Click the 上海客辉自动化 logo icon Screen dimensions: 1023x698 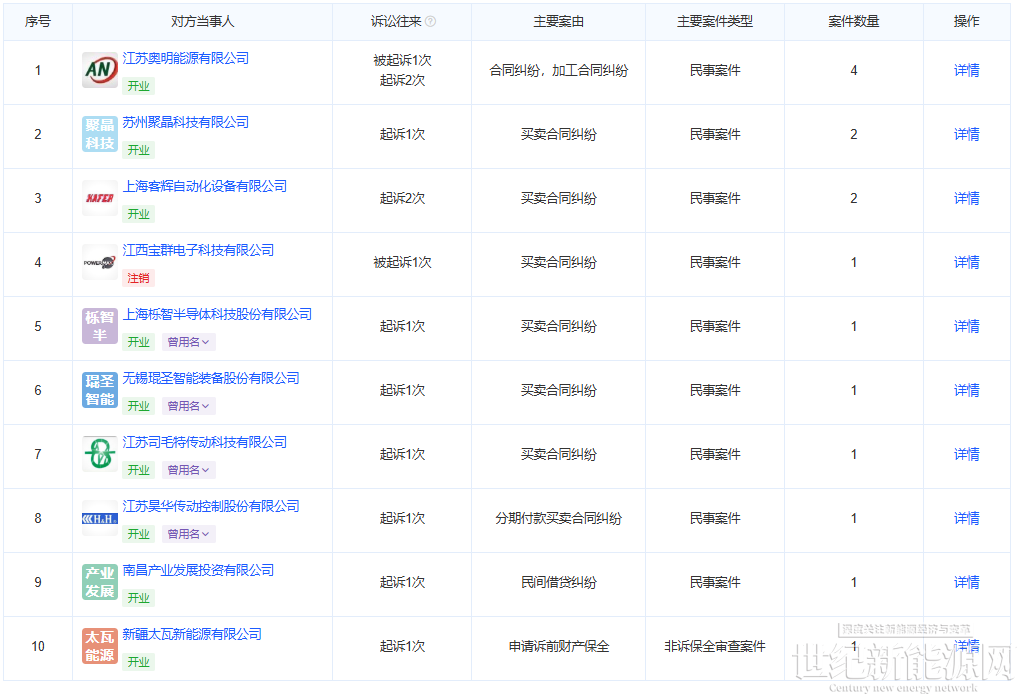(100, 198)
